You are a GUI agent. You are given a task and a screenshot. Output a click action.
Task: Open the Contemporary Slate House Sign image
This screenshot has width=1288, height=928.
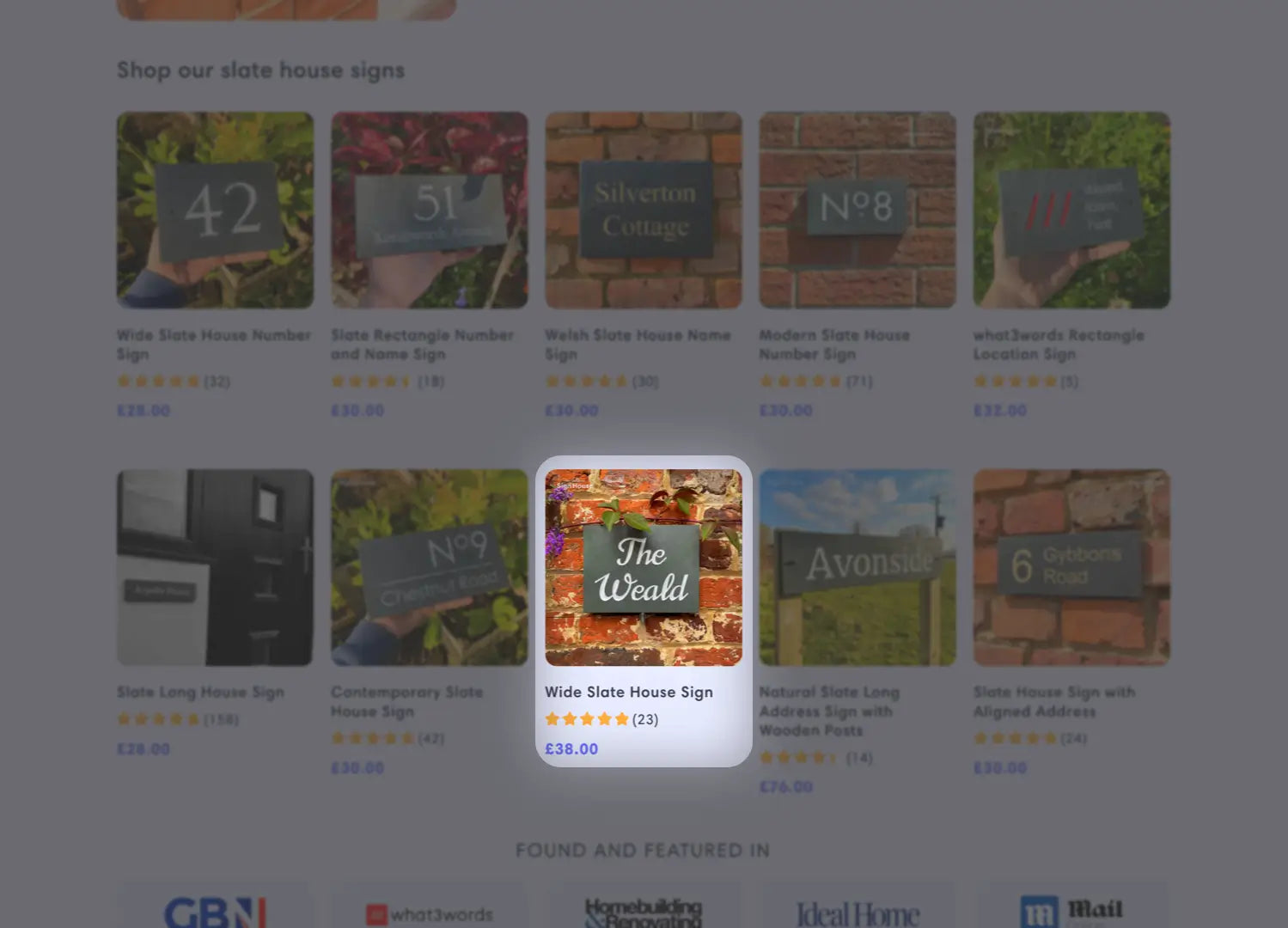coord(430,567)
